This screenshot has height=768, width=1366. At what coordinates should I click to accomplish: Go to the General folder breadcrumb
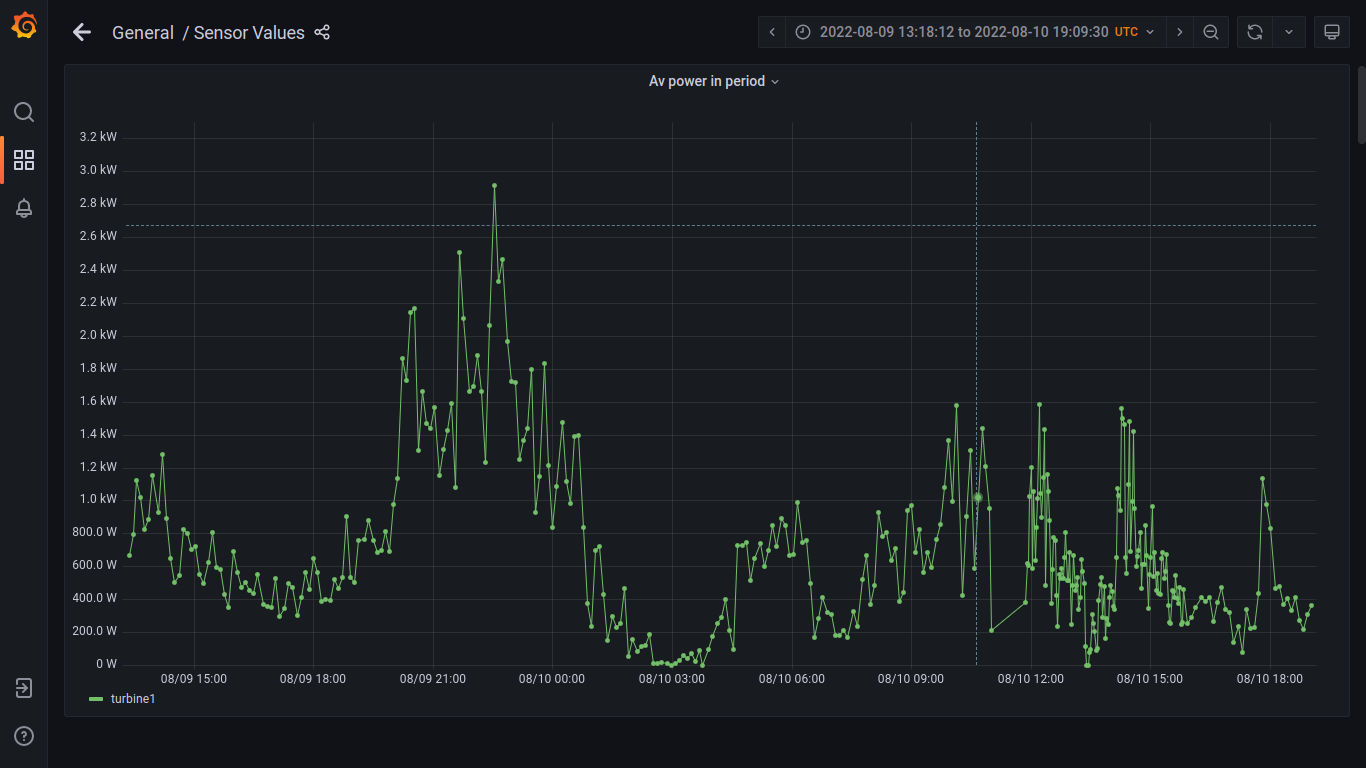pos(143,33)
